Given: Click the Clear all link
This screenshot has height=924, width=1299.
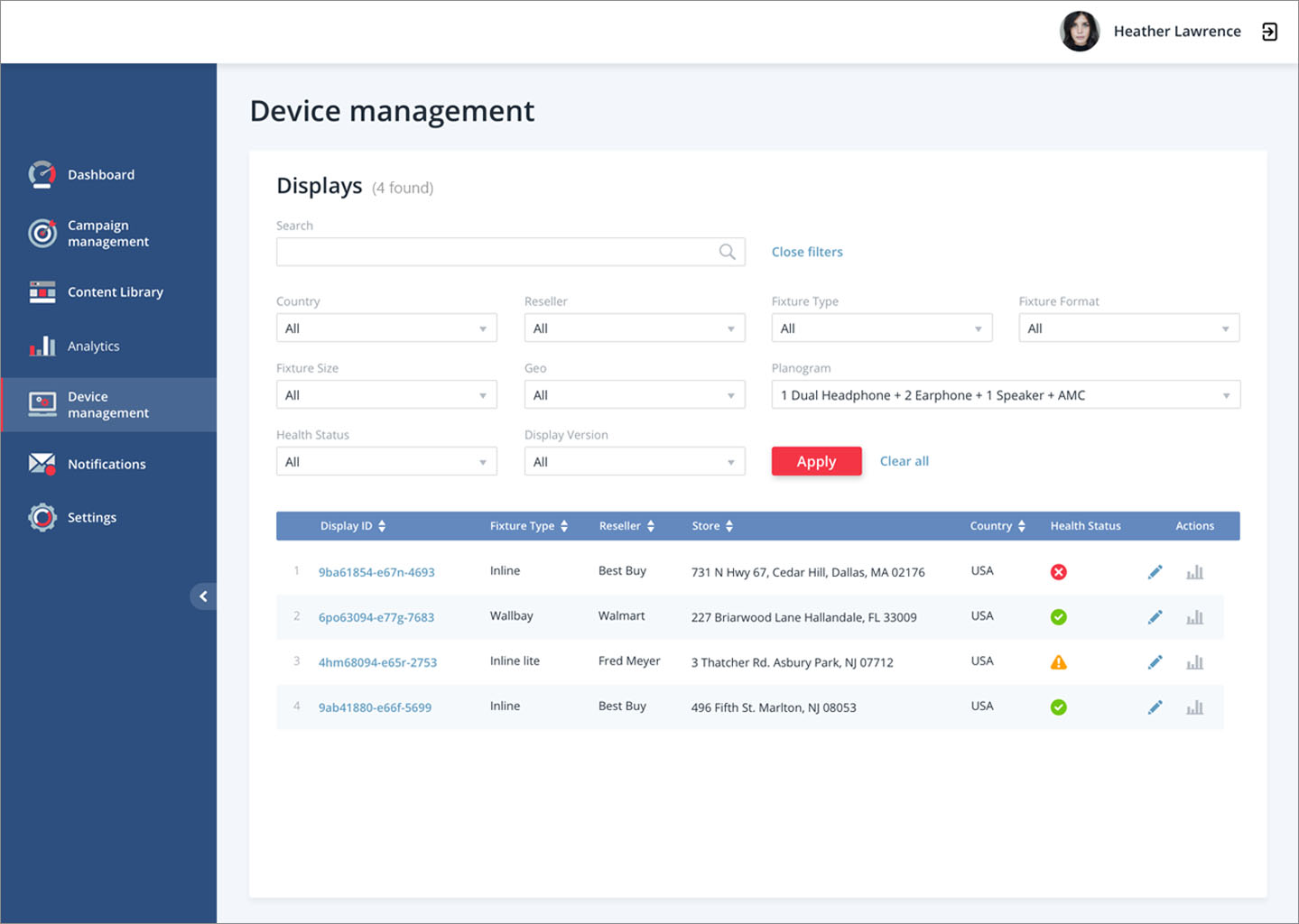Looking at the screenshot, I should tap(904, 461).
